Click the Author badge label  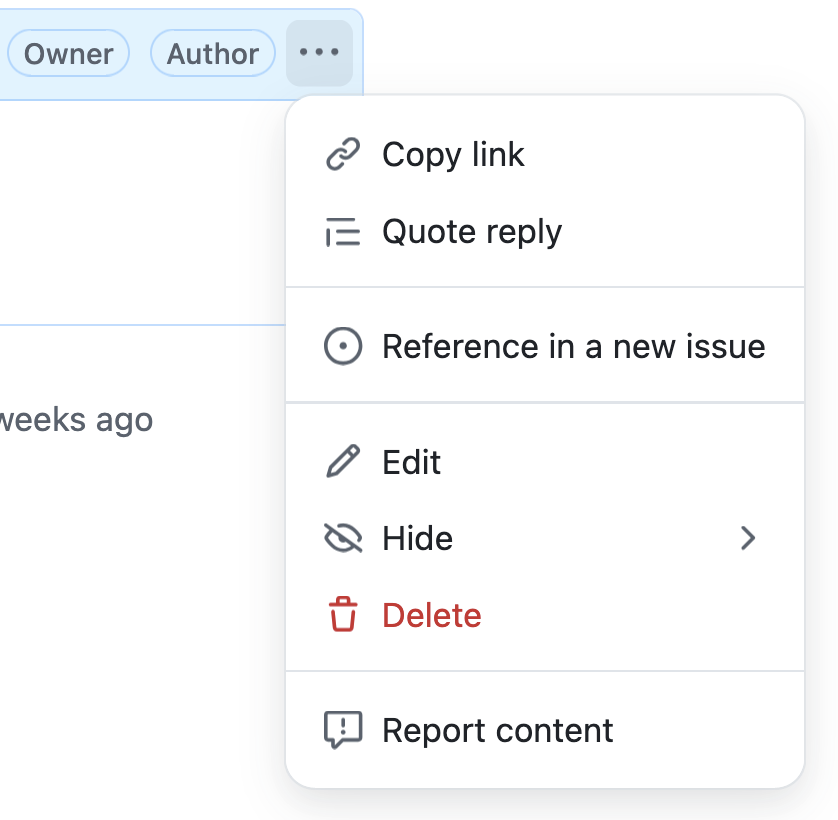click(x=212, y=53)
